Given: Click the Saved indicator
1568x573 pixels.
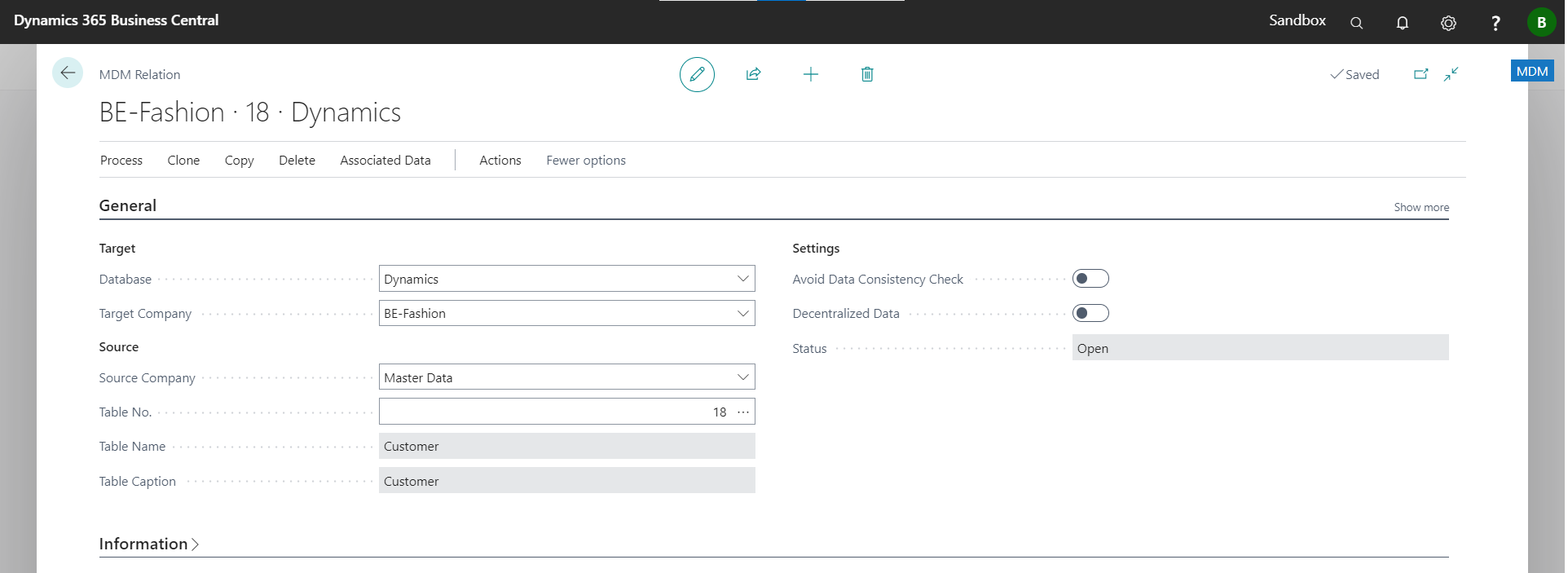Looking at the screenshot, I should click(1354, 74).
